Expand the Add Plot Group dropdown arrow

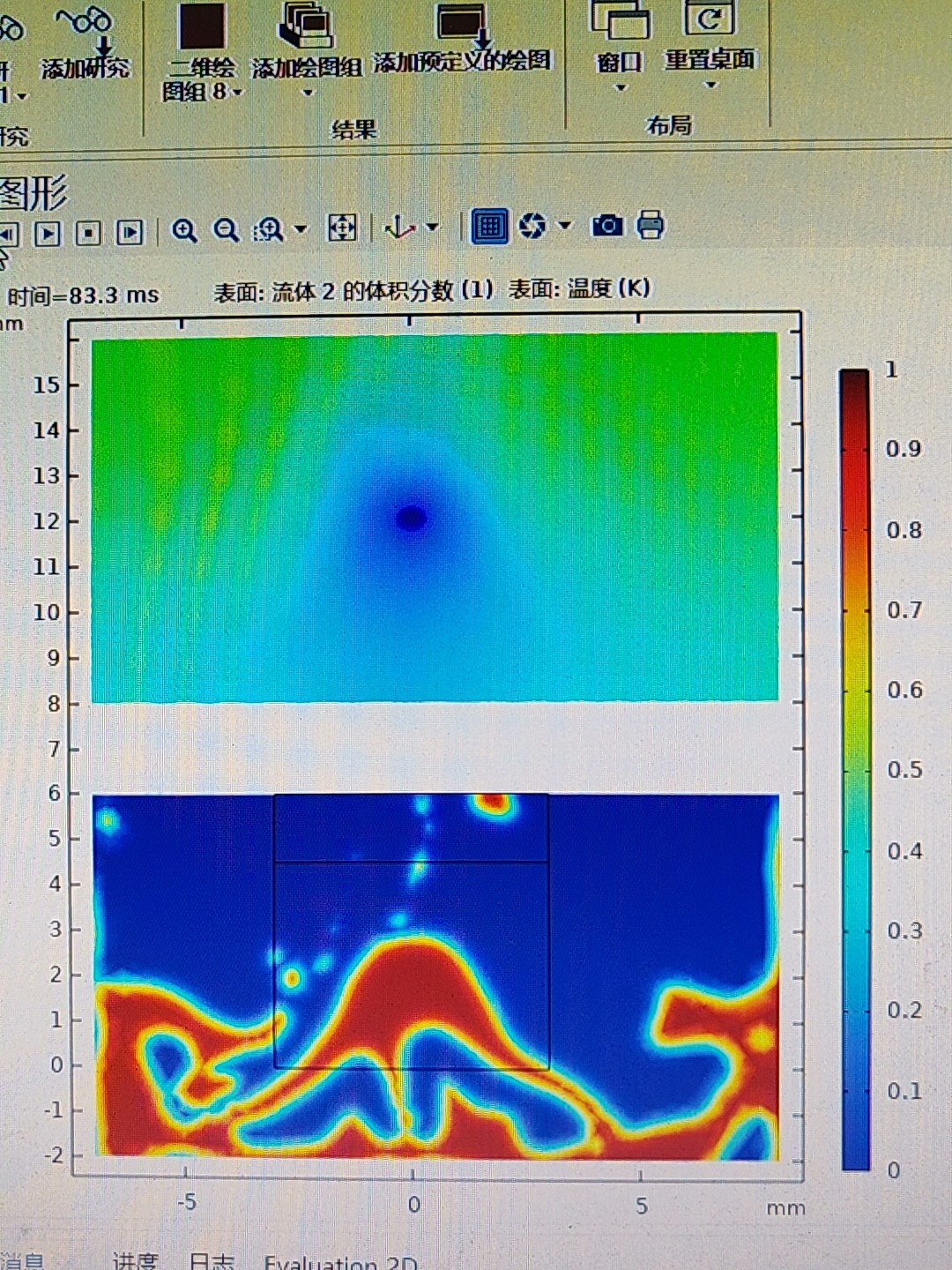(308, 93)
